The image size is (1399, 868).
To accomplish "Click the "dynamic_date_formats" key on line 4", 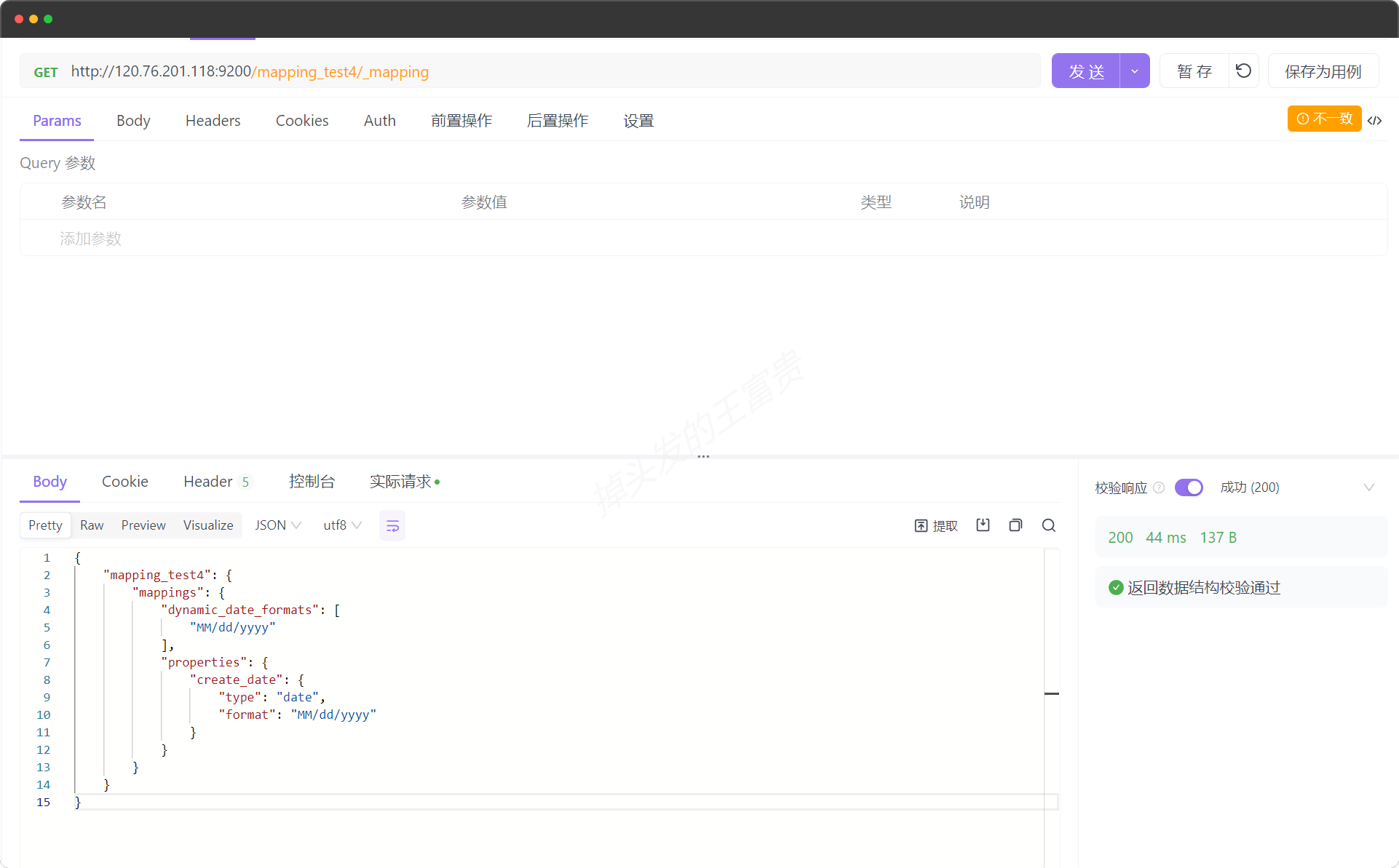I will (x=240, y=610).
